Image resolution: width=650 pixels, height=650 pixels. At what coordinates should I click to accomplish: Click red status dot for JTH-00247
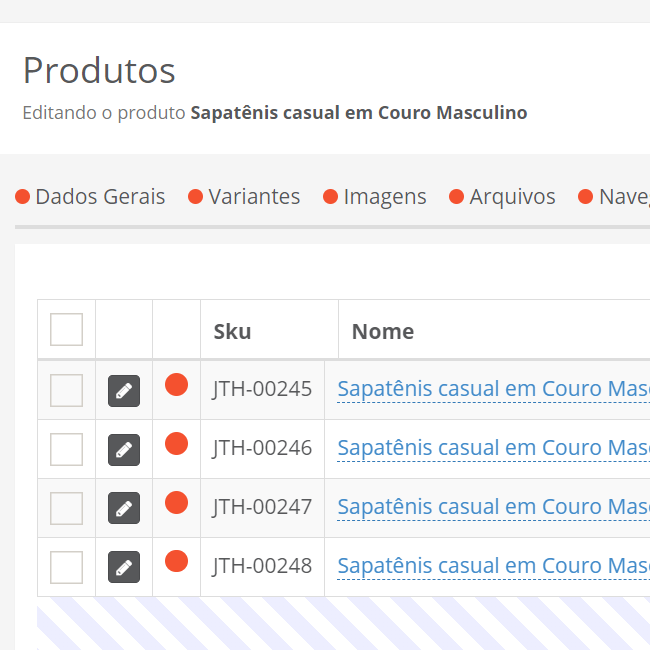(x=176, y=503)
